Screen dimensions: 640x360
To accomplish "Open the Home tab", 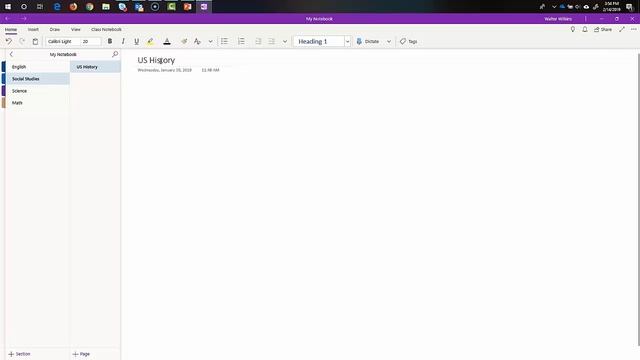I will (x=11, y=29).
